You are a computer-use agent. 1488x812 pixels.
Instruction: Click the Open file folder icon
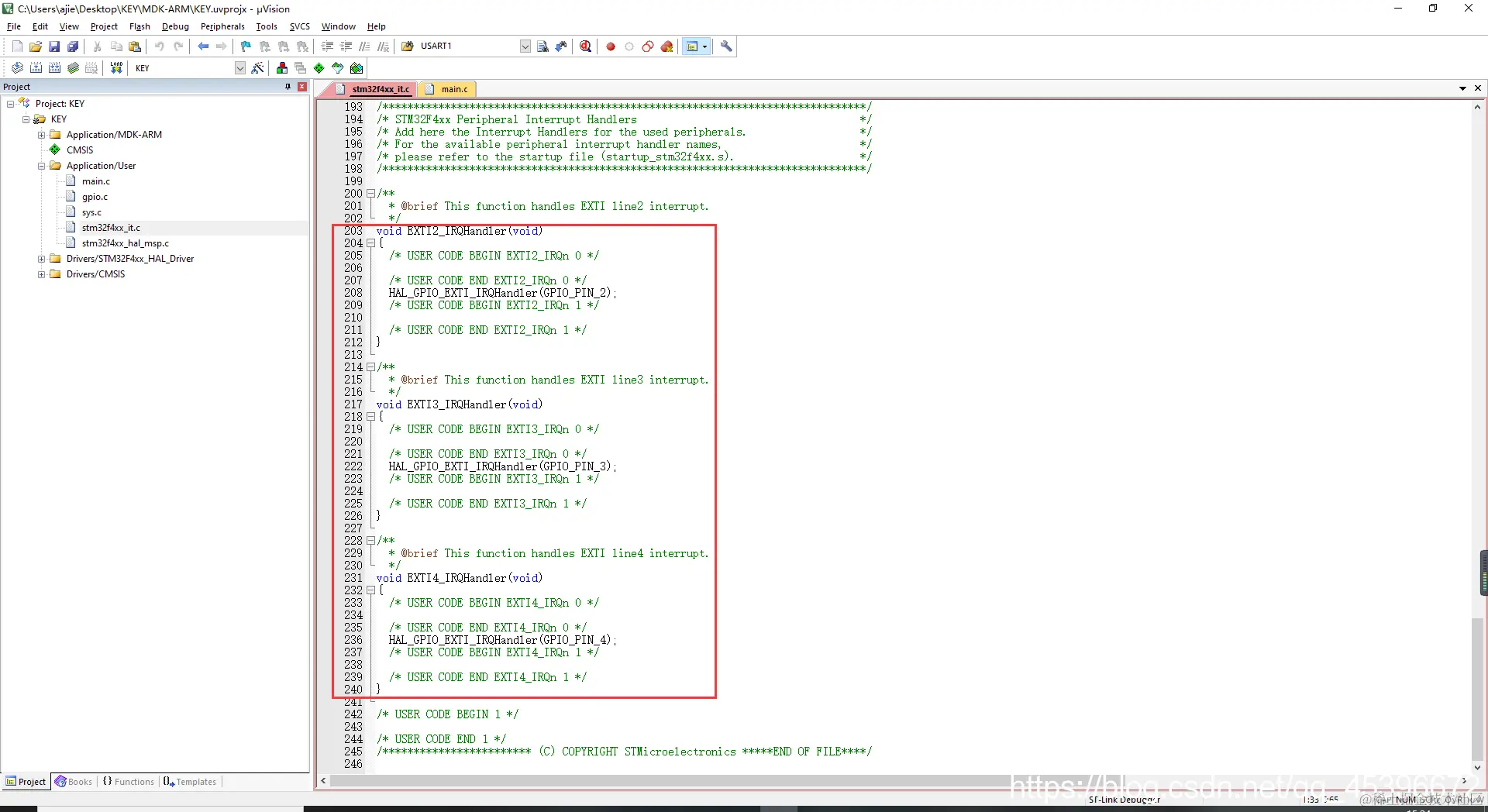[x=36, y=46]
